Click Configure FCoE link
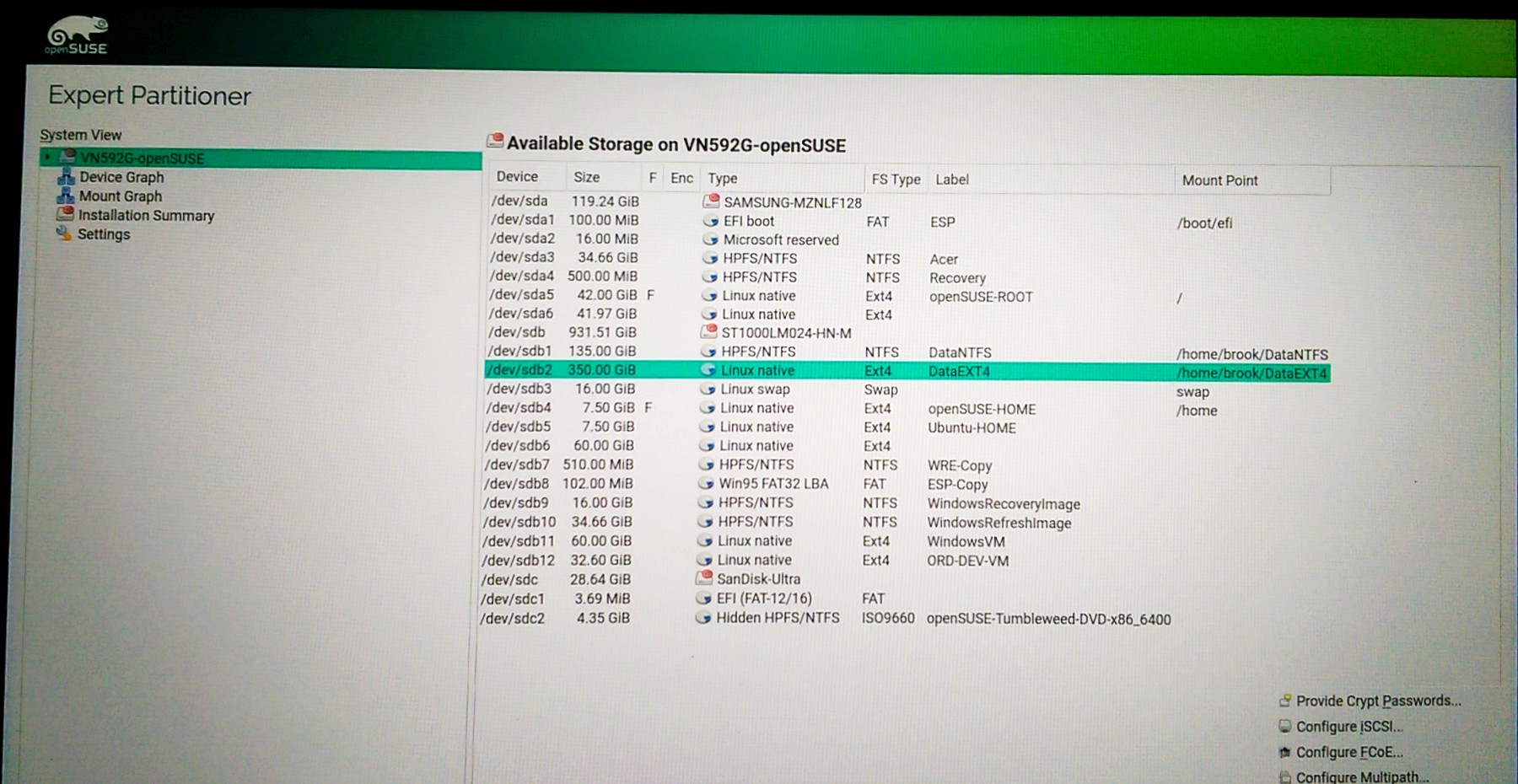The width and height of the screenshot is (1518, 784). pos(1349,752)
